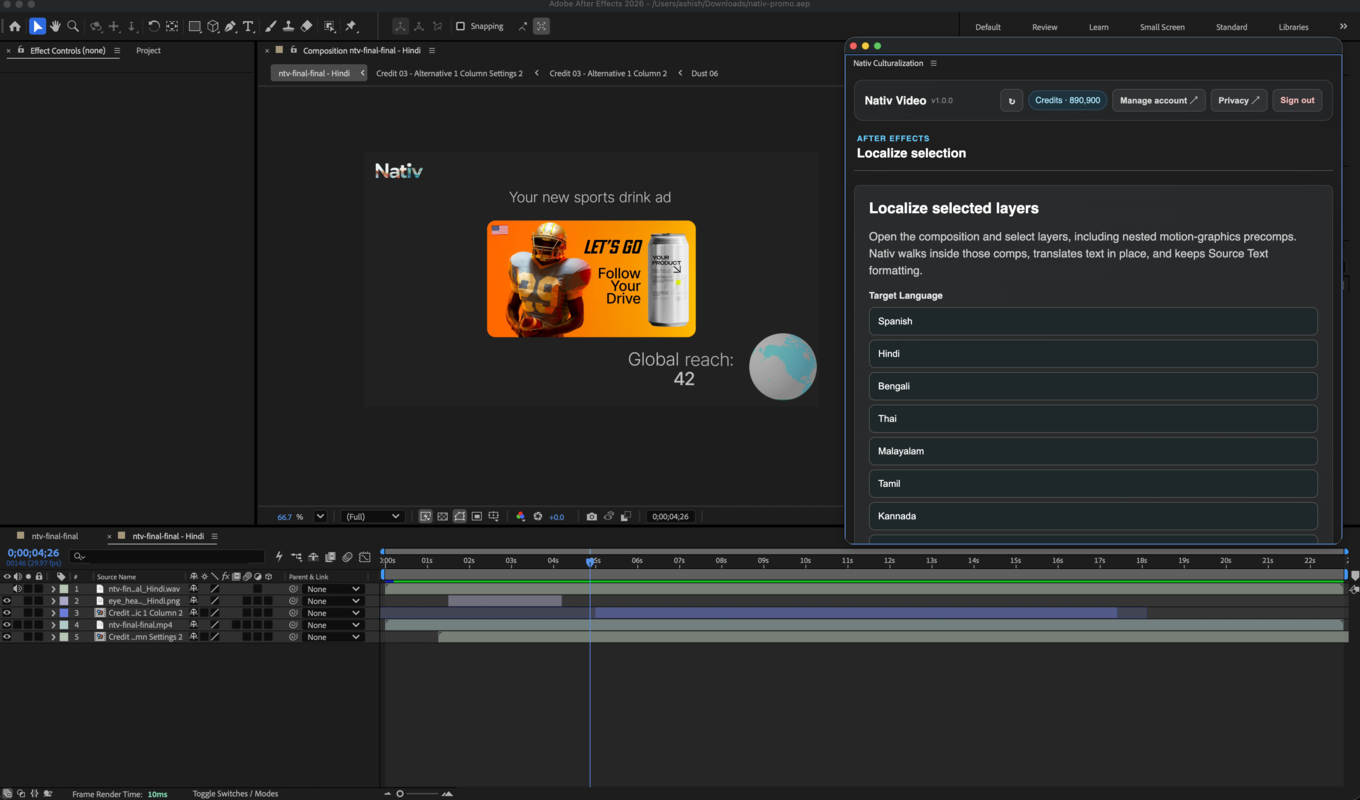
Task: Select the Learn workspace
Action: point(1098,27)
